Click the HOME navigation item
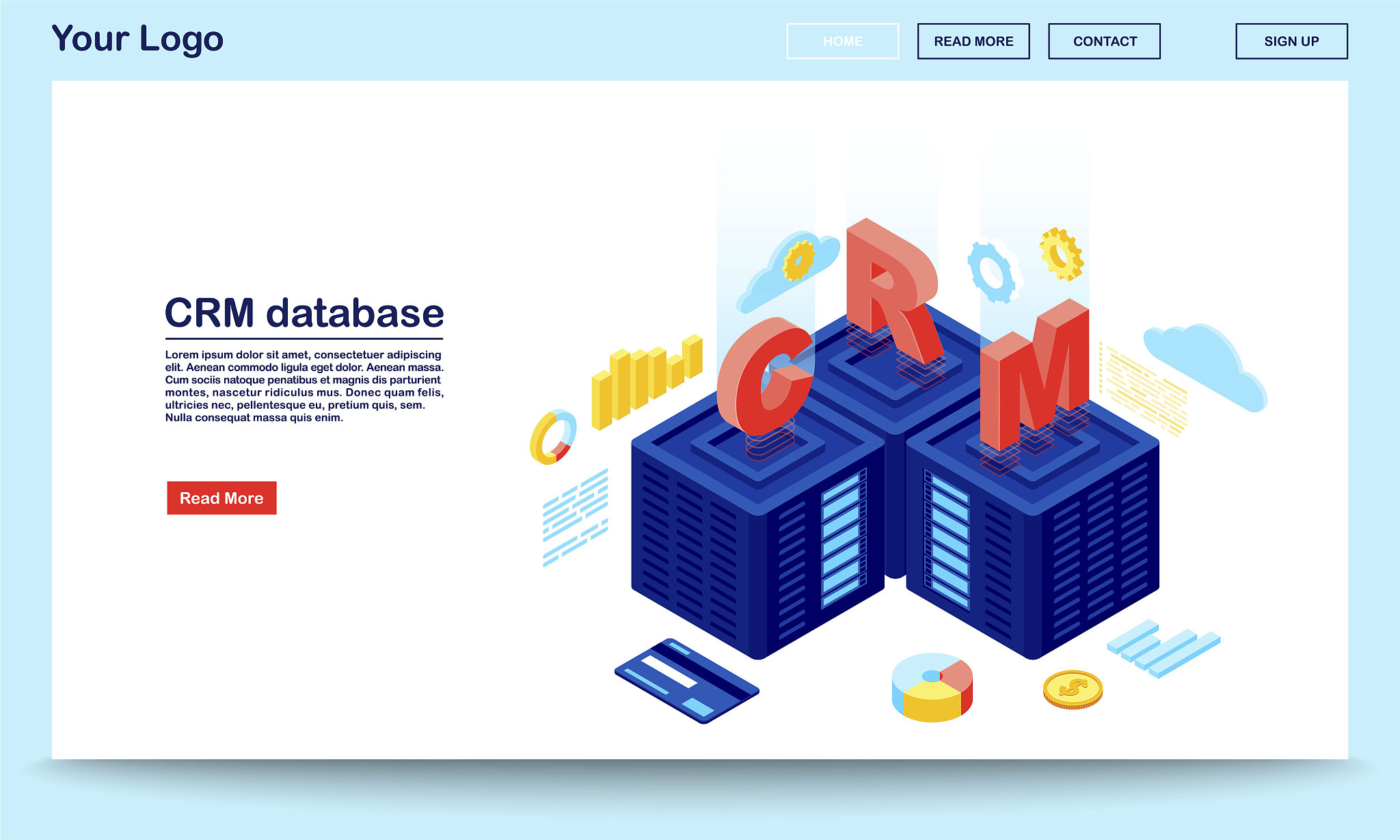 tap(842, 41)
